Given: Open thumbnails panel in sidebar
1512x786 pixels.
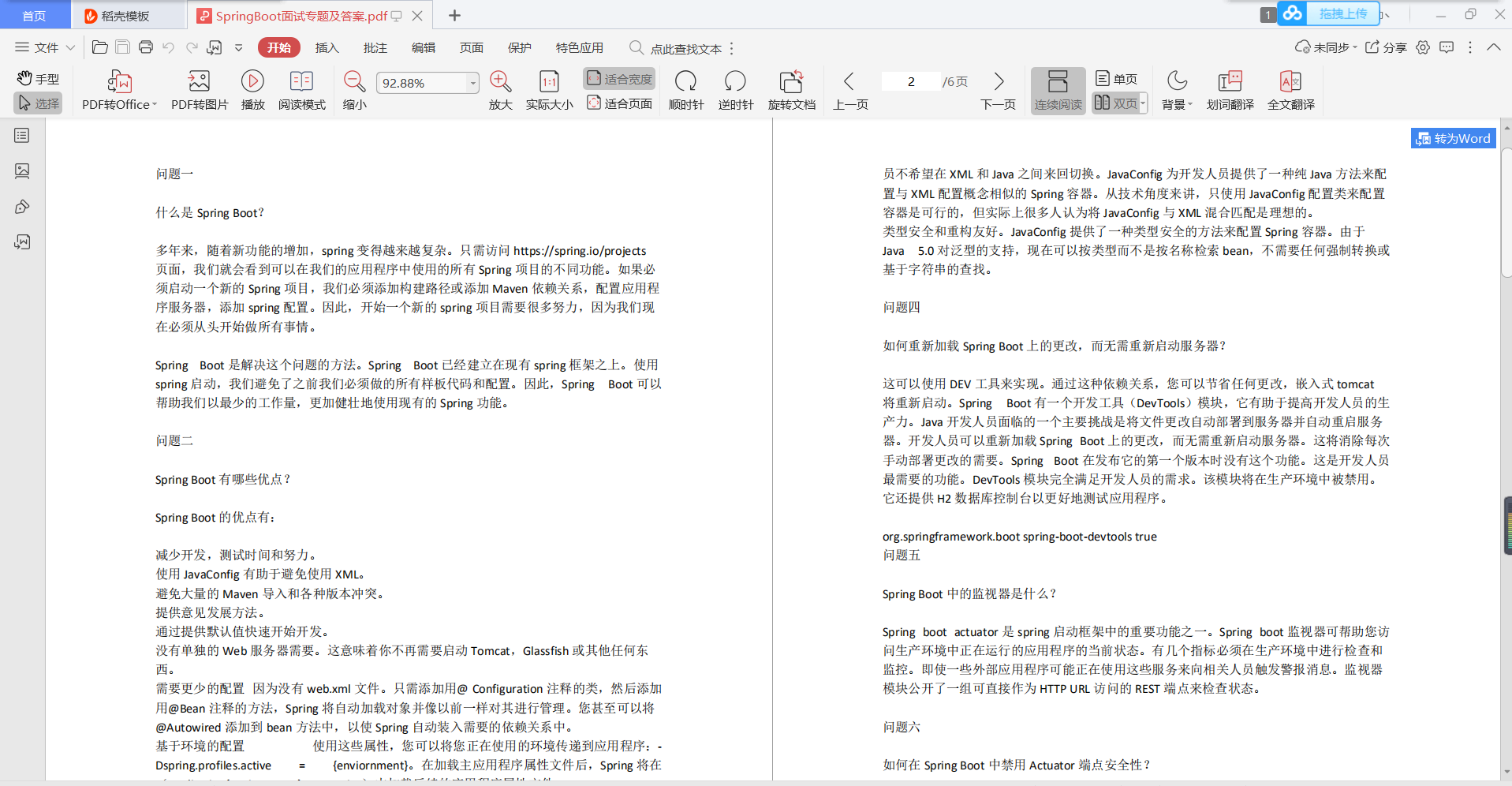Looking at the screenshot, I should point(22,170).
